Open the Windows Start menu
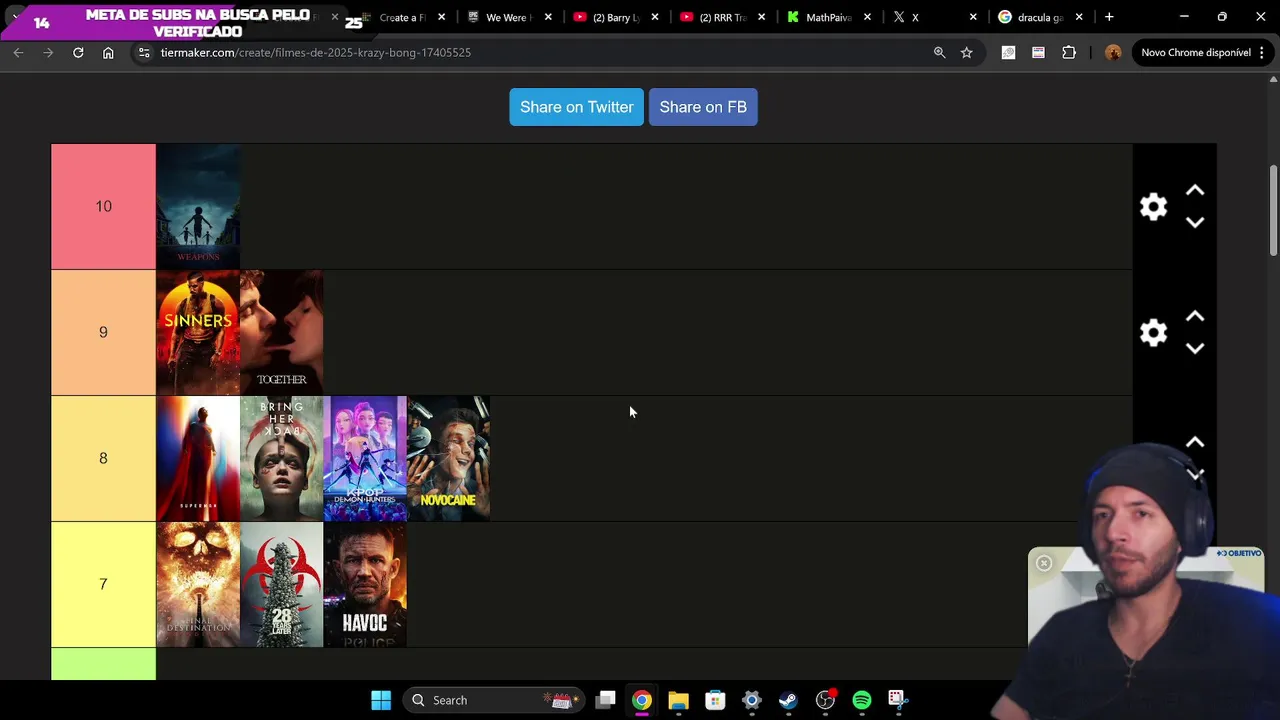 point(381,700)
